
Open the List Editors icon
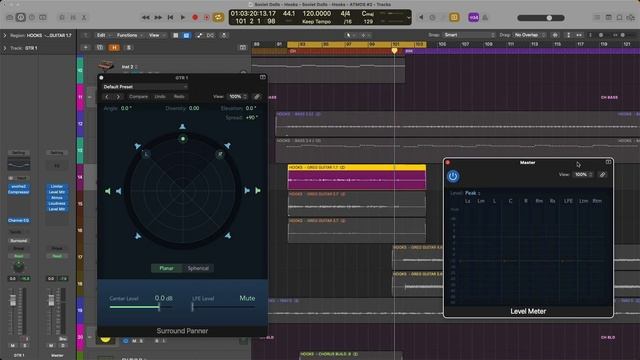click(x=597, y=18)
